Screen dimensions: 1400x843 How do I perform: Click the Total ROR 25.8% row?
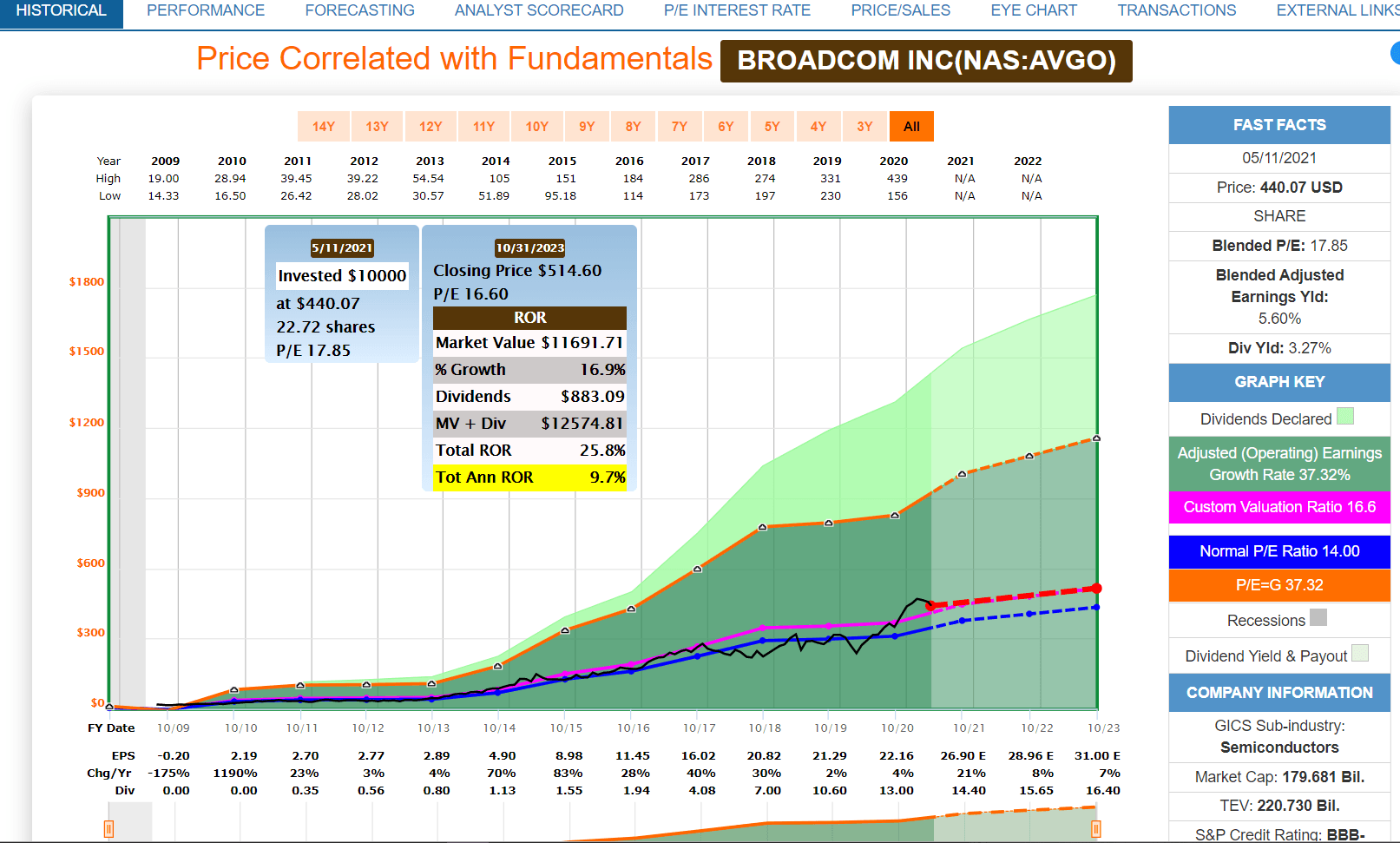point(529,451)
